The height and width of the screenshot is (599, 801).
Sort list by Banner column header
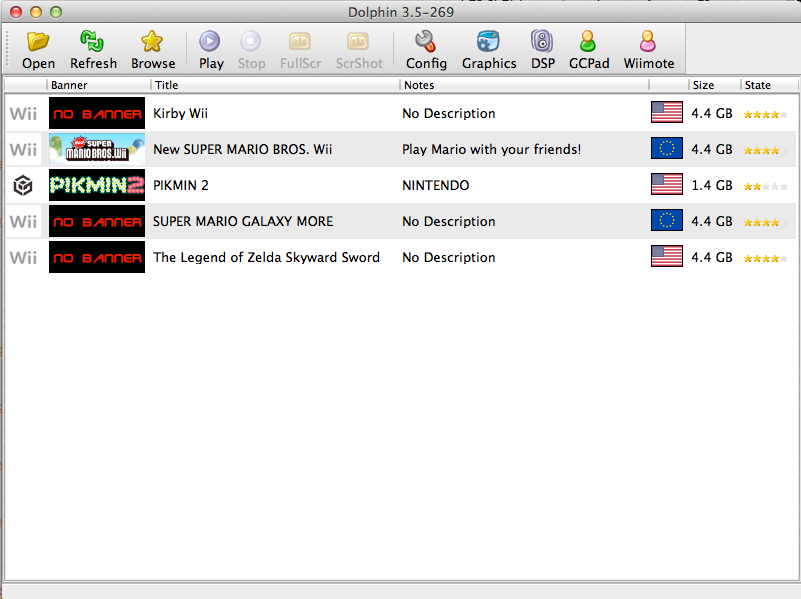tap(99, 85)
